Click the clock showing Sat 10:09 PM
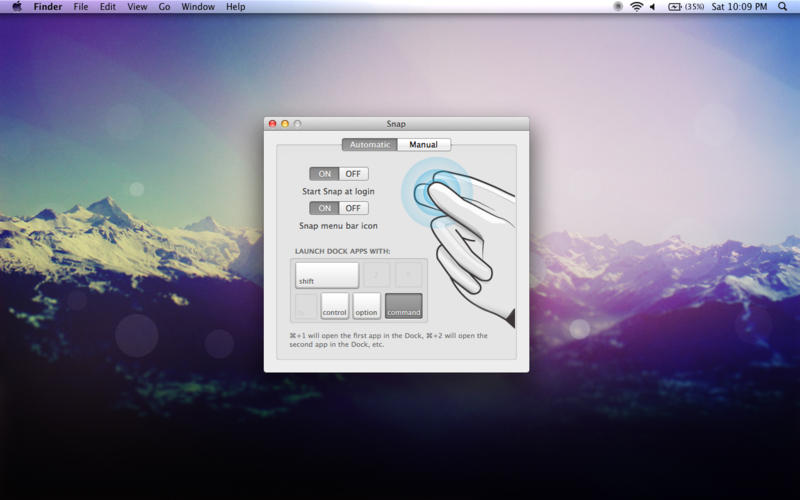 tap(739, 7)
